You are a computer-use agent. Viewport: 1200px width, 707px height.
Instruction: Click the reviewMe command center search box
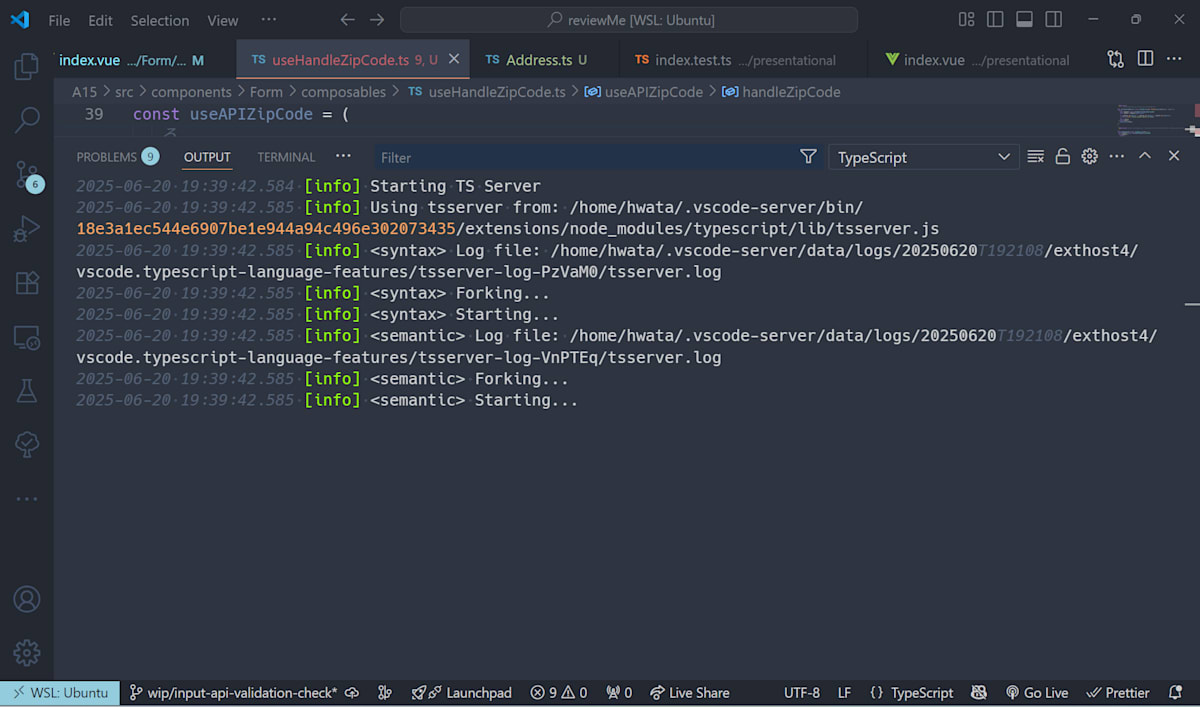[629, 20]
